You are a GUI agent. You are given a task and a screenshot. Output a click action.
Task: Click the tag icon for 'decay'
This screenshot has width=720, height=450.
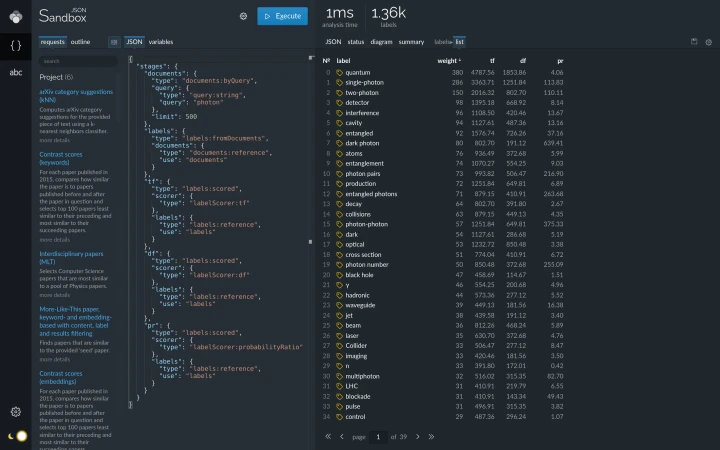click(x=339, y=204)
